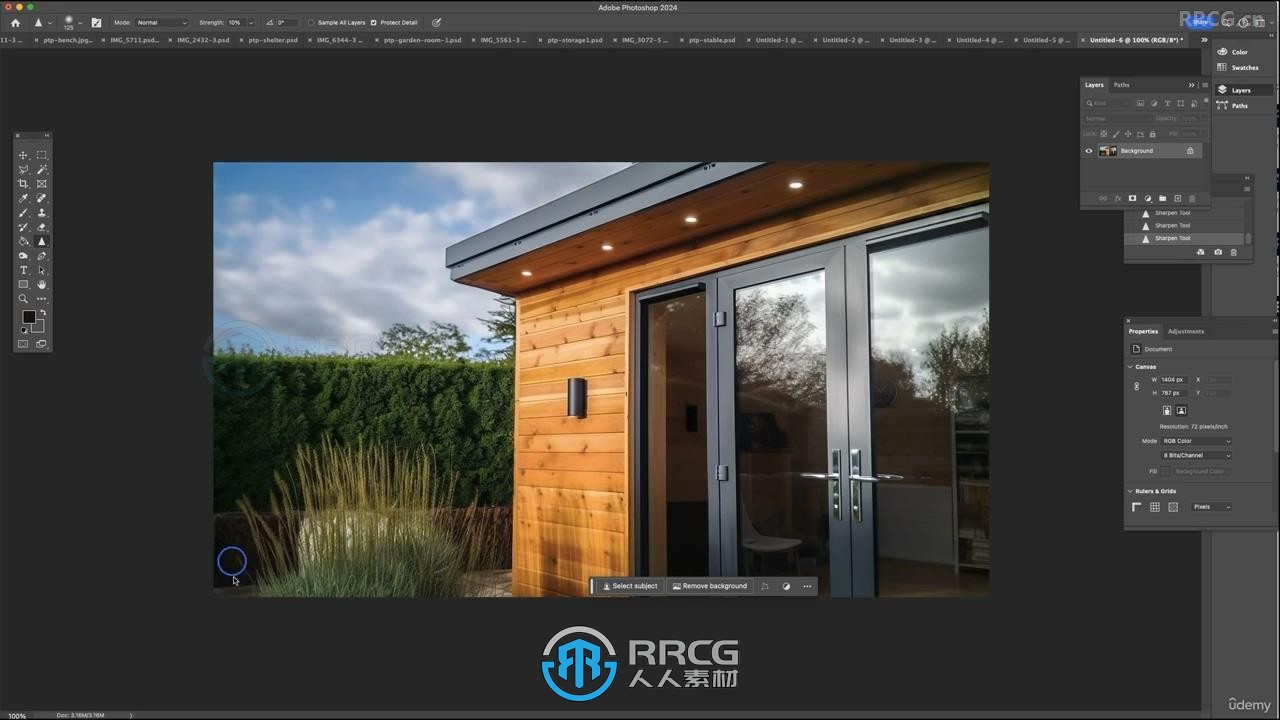Select the Rectangle shape tool
Viewport: 1280px width, 720px height.
(x=23, y=284)
